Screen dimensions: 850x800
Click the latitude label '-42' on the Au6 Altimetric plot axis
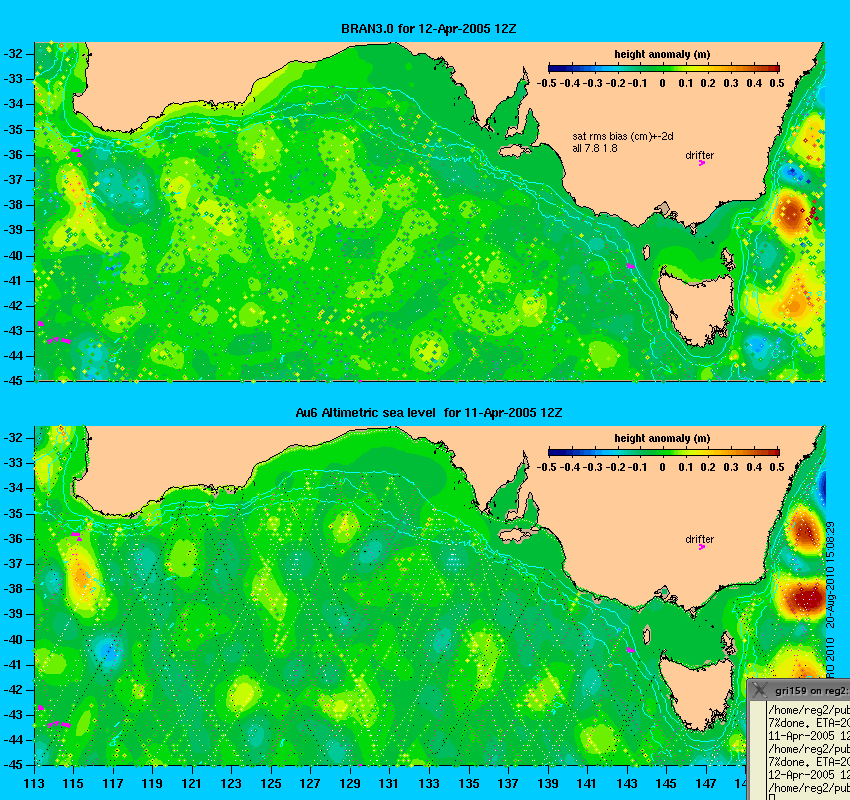13,690
